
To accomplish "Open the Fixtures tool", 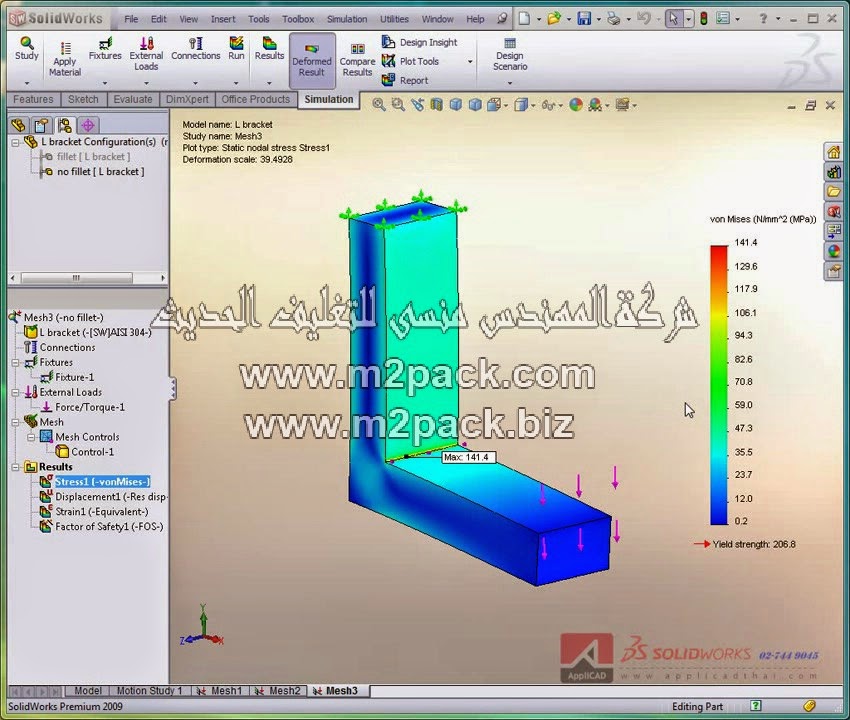I will click(105, 49).
